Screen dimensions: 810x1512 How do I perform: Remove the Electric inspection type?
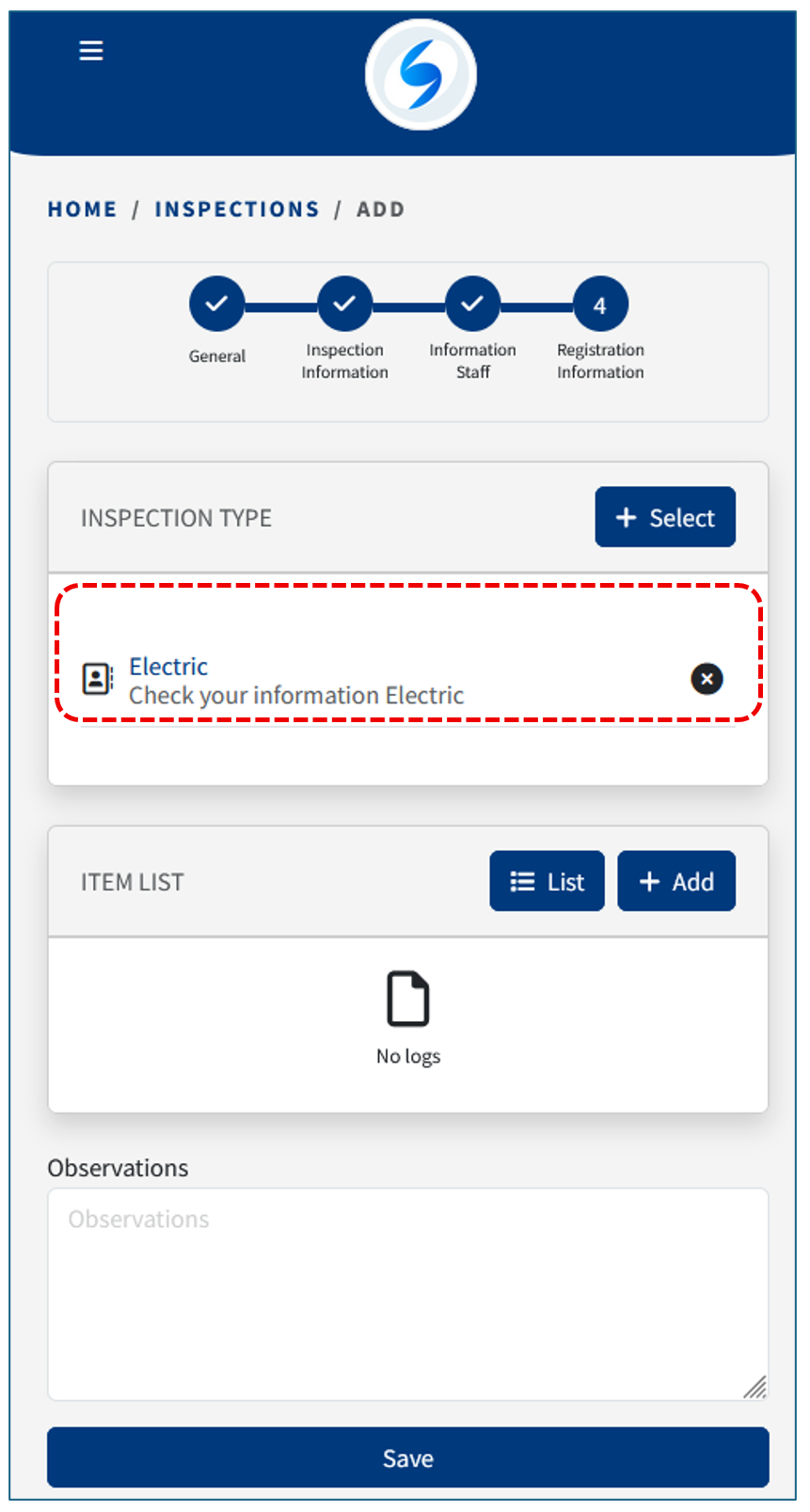pos(707,679)
